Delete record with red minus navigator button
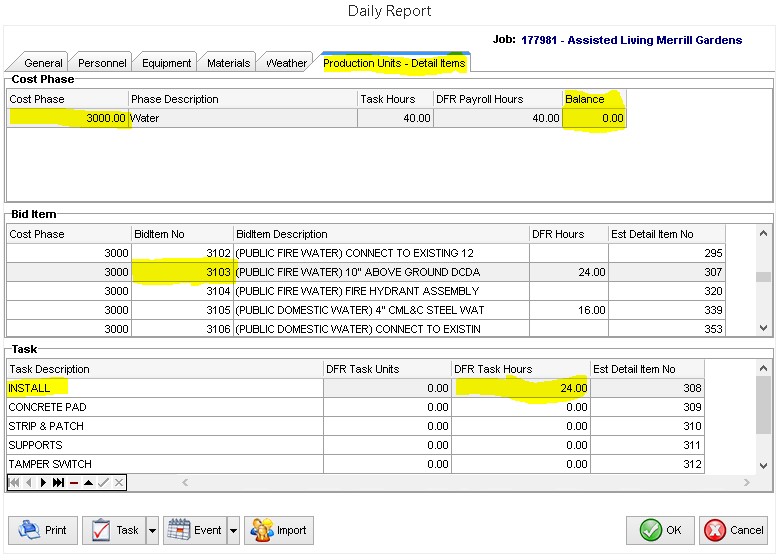The width and height of the screenshot is (782, 560). [x=74, y=482]
